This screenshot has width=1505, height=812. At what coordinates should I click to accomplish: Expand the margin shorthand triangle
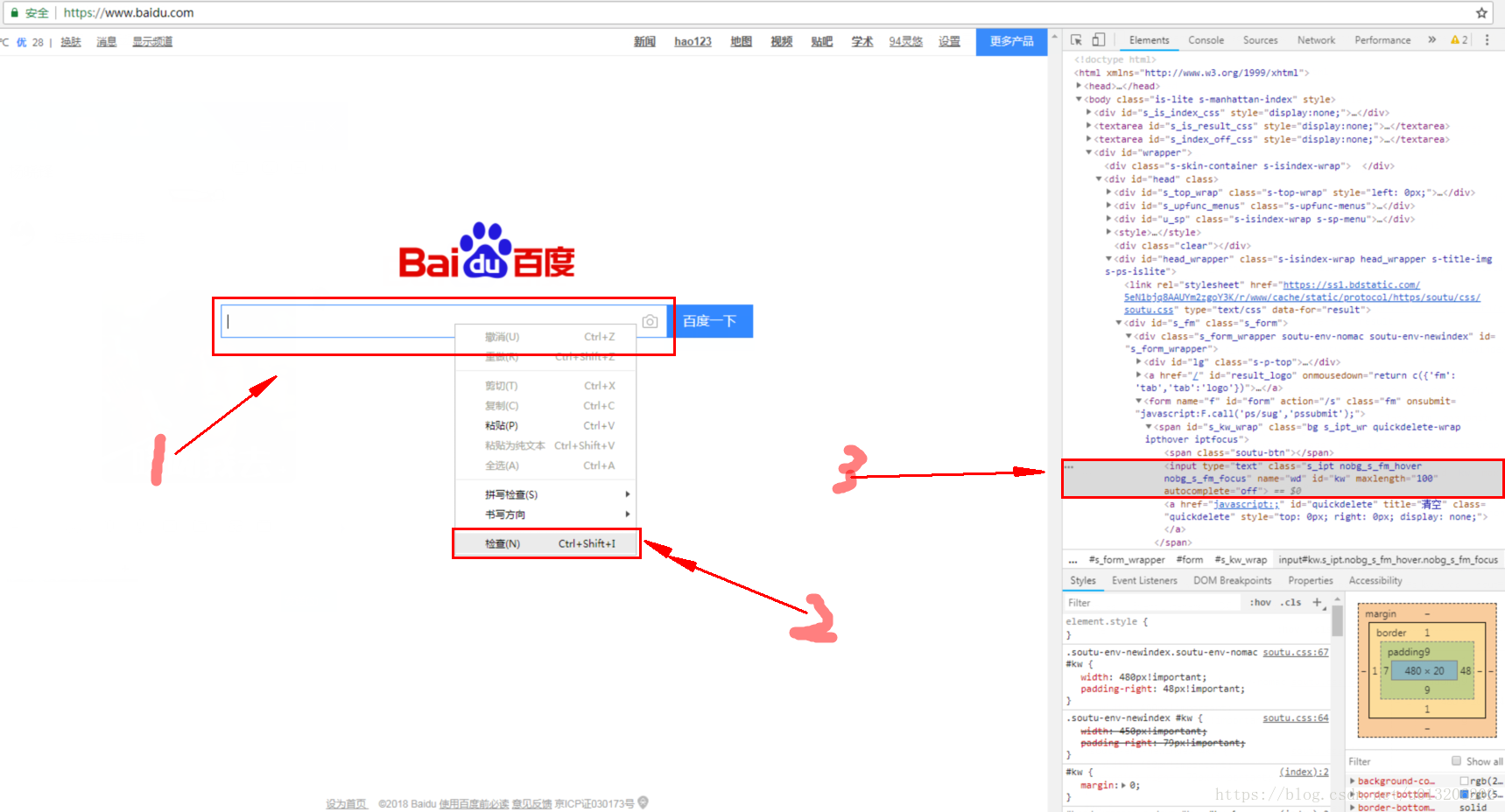(1124, 785)
